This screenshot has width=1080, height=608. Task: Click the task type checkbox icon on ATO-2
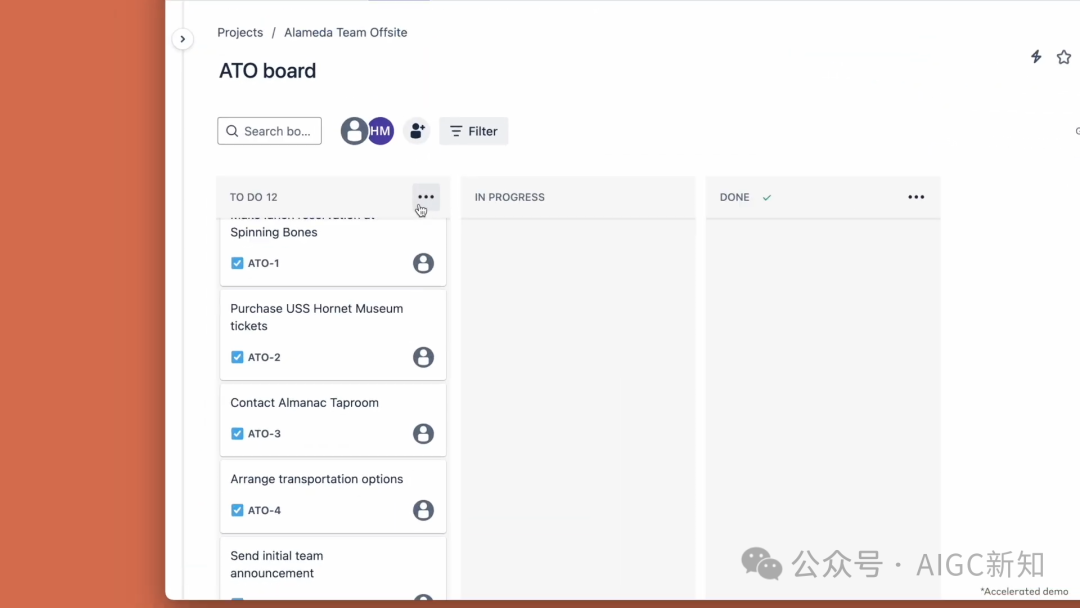click(x=237, y=357)
